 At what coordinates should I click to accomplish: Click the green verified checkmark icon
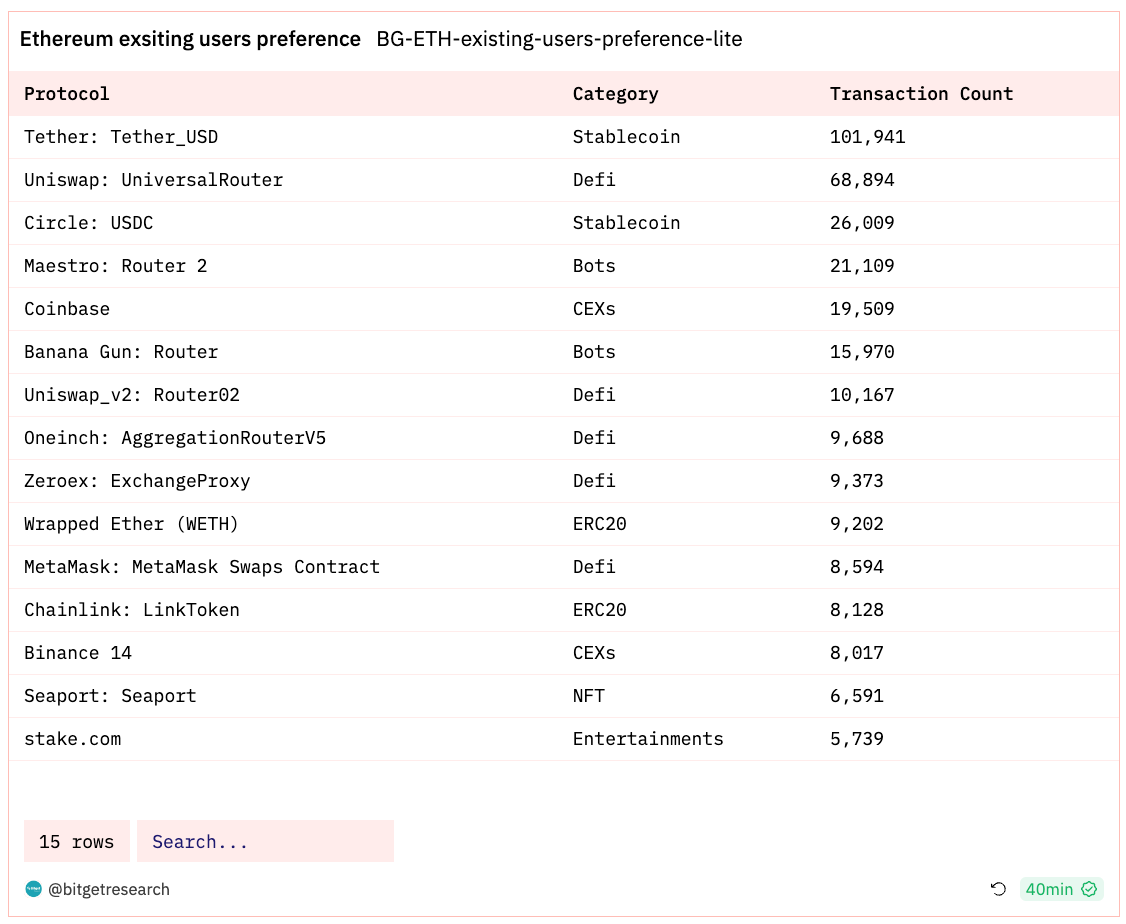point(1089,889)
